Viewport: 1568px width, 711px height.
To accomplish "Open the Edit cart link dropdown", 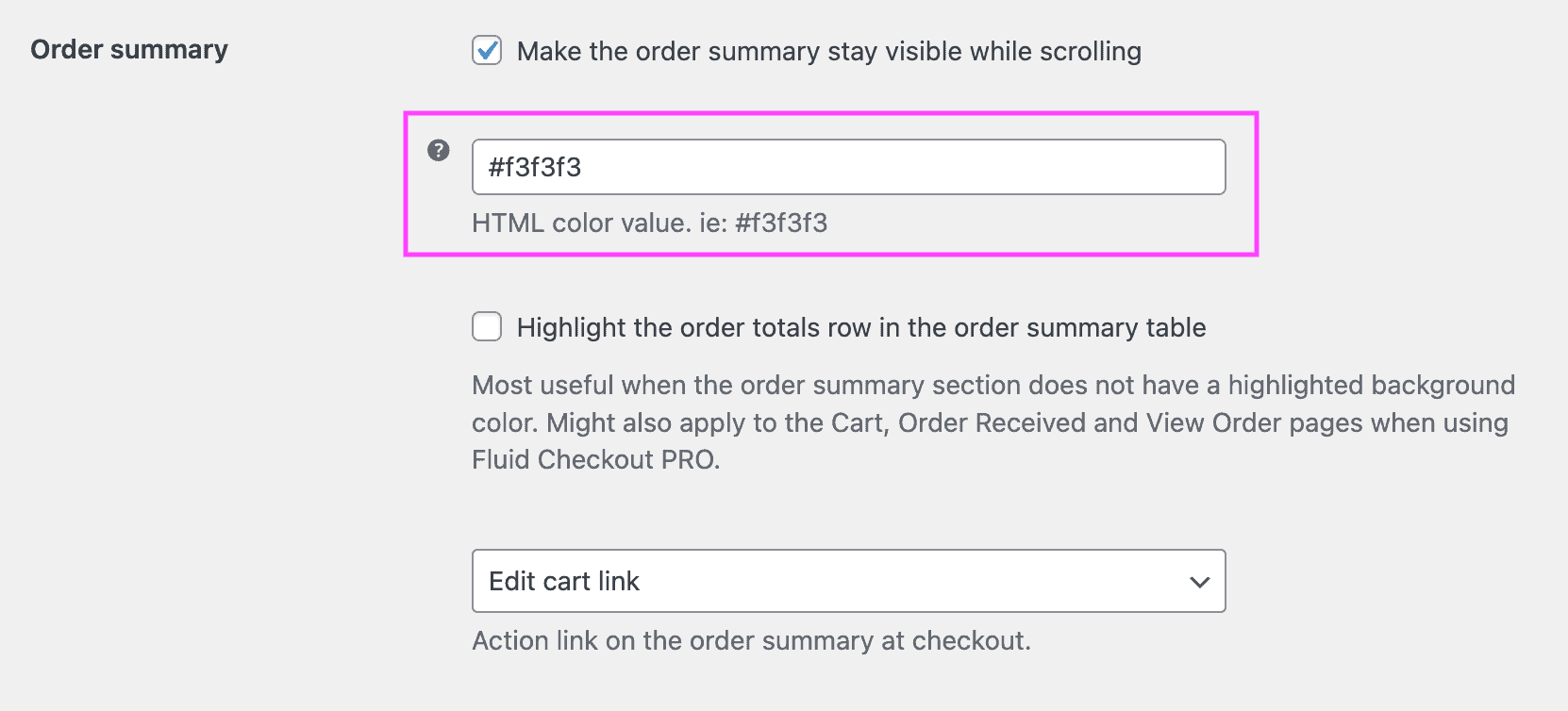I will 847,581.
